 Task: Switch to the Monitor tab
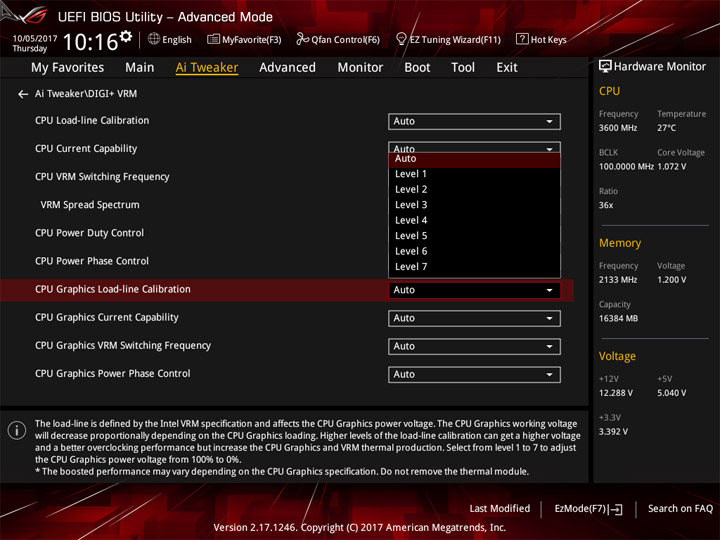point(360,68)
